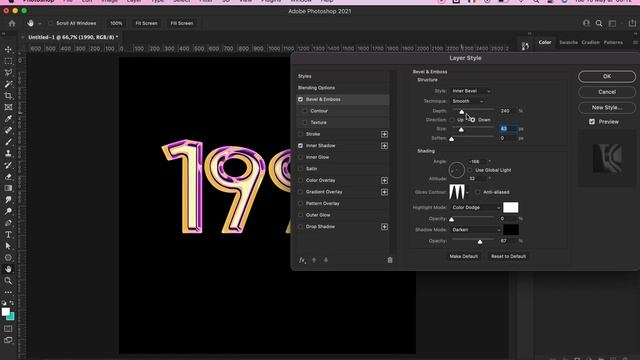Set bevel direction to Up

coord(452,120)
